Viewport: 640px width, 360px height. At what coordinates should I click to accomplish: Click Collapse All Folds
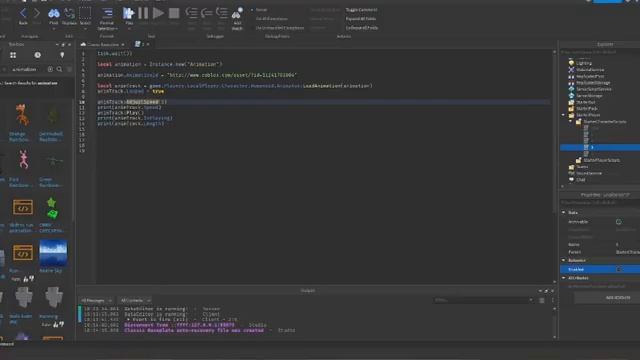[x=362, y=28]
